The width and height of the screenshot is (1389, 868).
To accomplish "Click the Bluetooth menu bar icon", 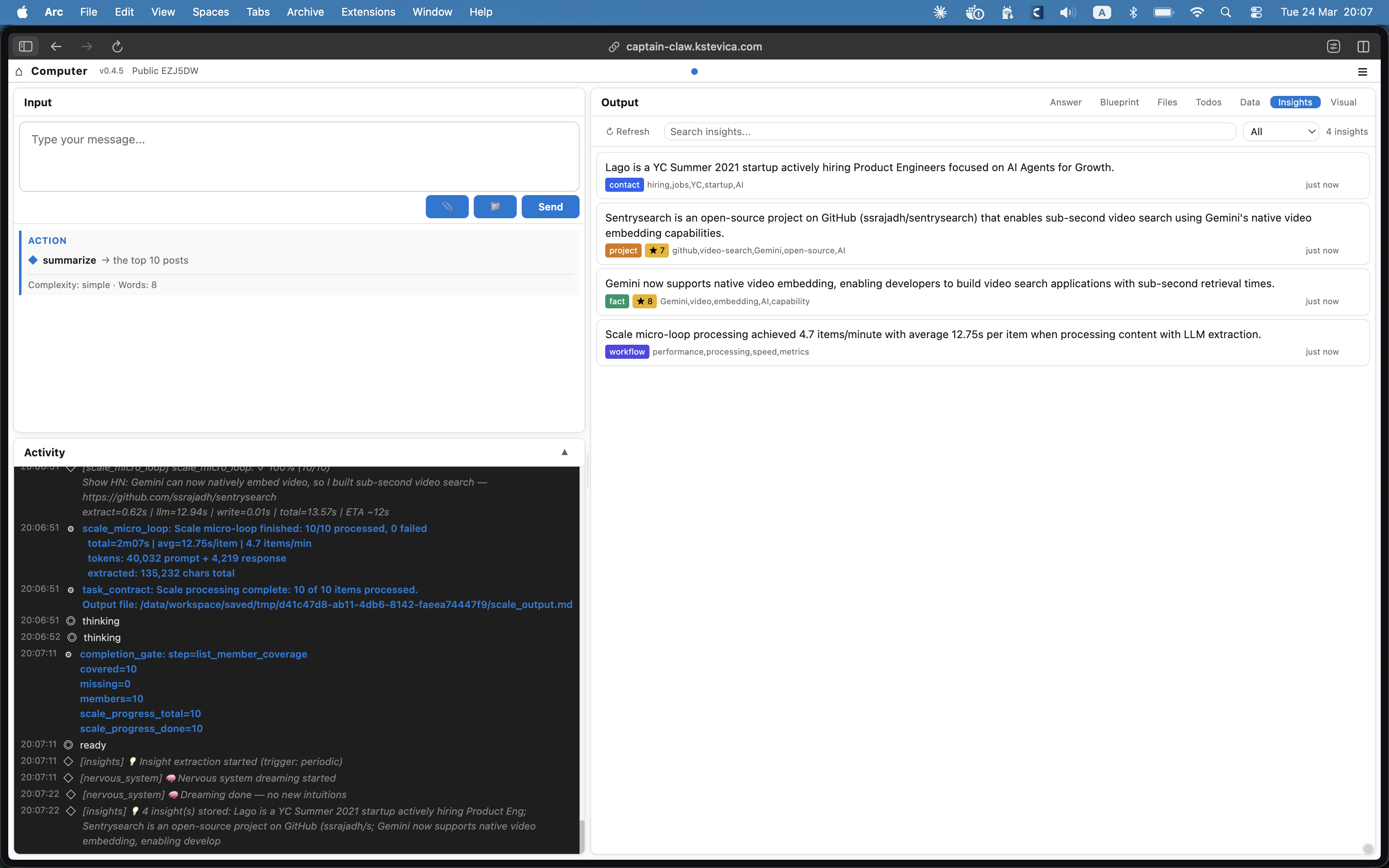I will point(1133,12).
